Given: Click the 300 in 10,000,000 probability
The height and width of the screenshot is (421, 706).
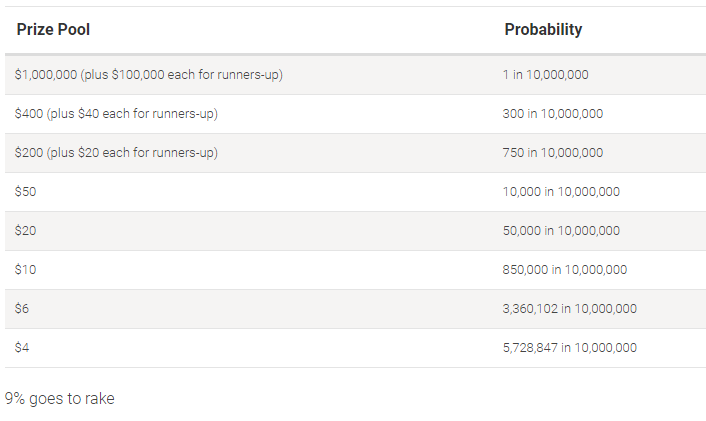Looking at the screenshot, I should click(x=553, y=114).
